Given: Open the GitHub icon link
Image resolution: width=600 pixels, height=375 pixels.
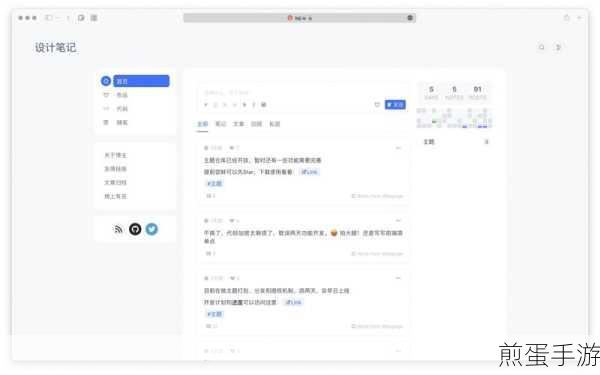Looking at the screenshot, I should 135,229.
